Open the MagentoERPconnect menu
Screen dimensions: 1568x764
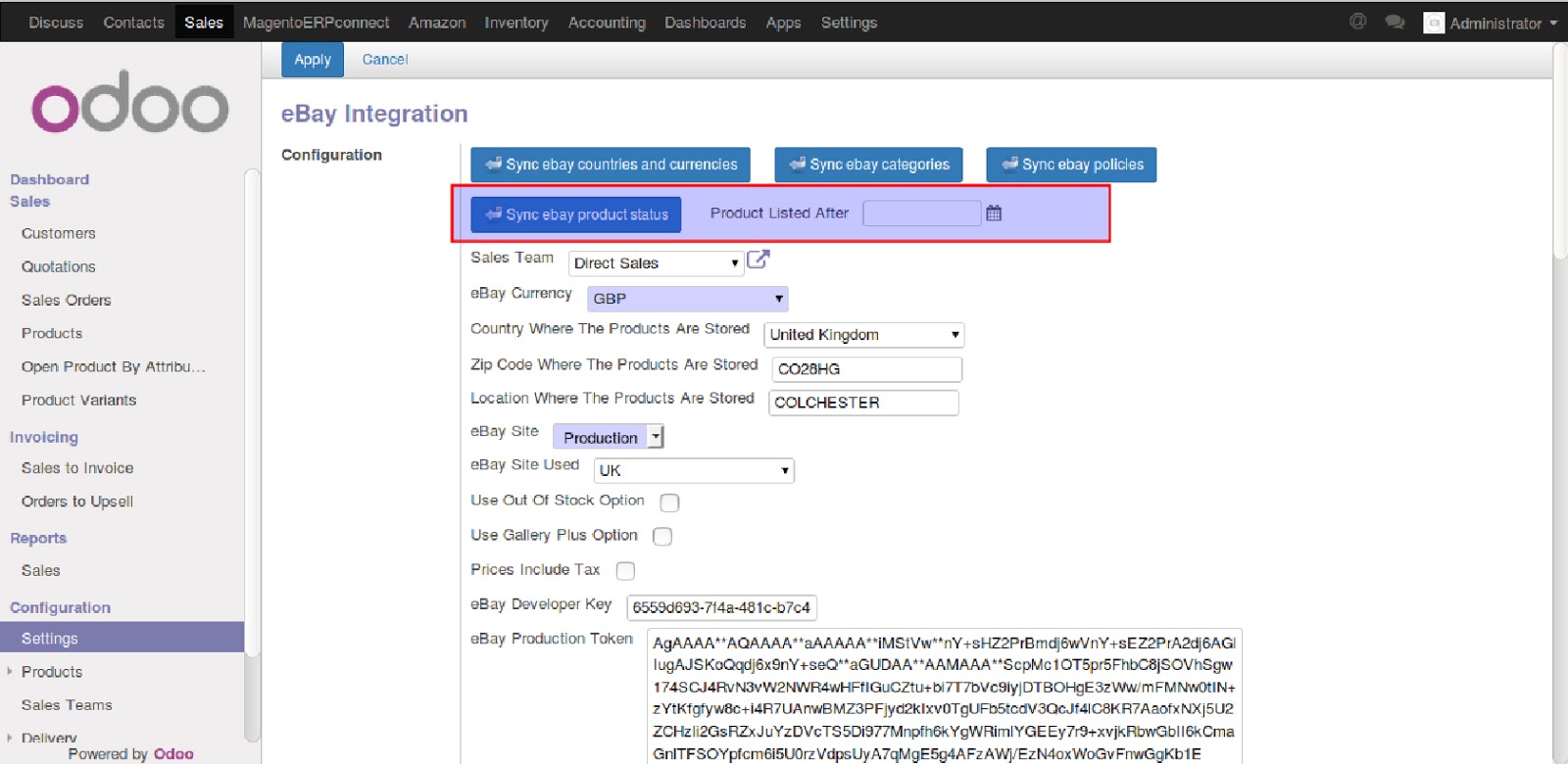coord(316,23)
